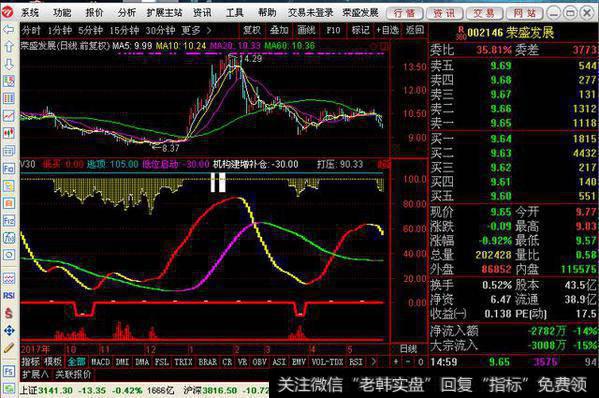Image resolution: width=599 pixels, height=398 pixels.
Task: Open the pie chart icon in left sidebar
Action: click(8, 81)
